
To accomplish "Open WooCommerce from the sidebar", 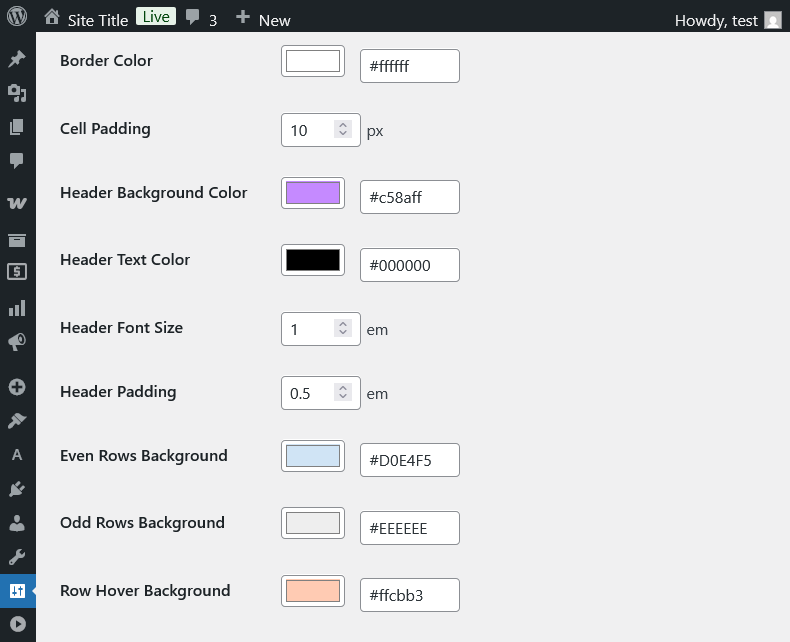I will click(x=17, y=203).
